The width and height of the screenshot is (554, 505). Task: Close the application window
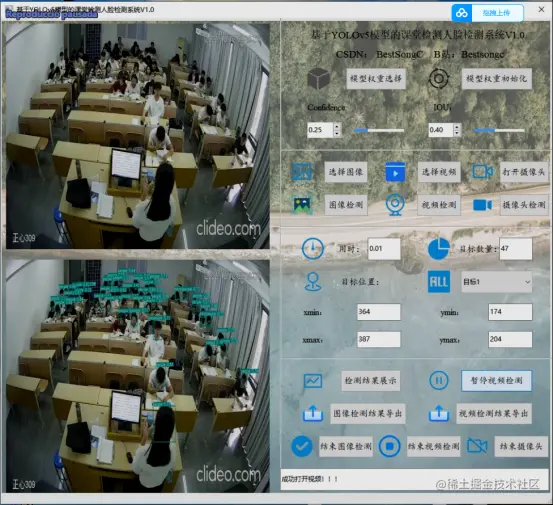541,10
